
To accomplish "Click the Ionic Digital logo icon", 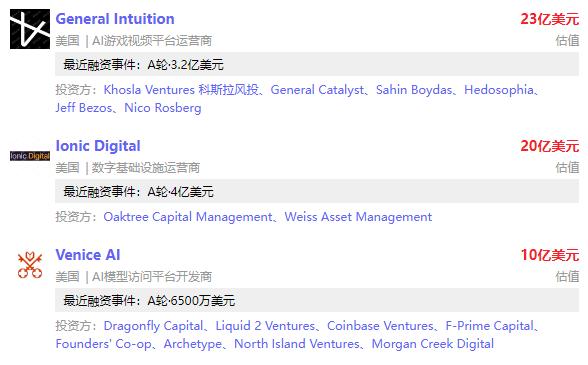I will (x=30, y=156).
